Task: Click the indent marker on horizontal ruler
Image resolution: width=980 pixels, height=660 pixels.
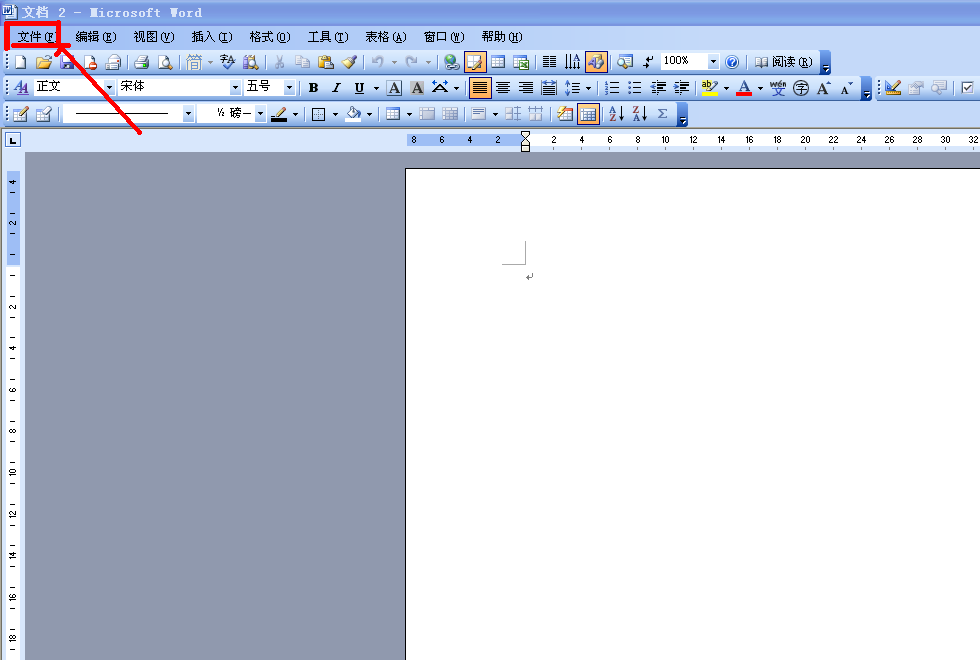Action: click(x=526, y=141)
